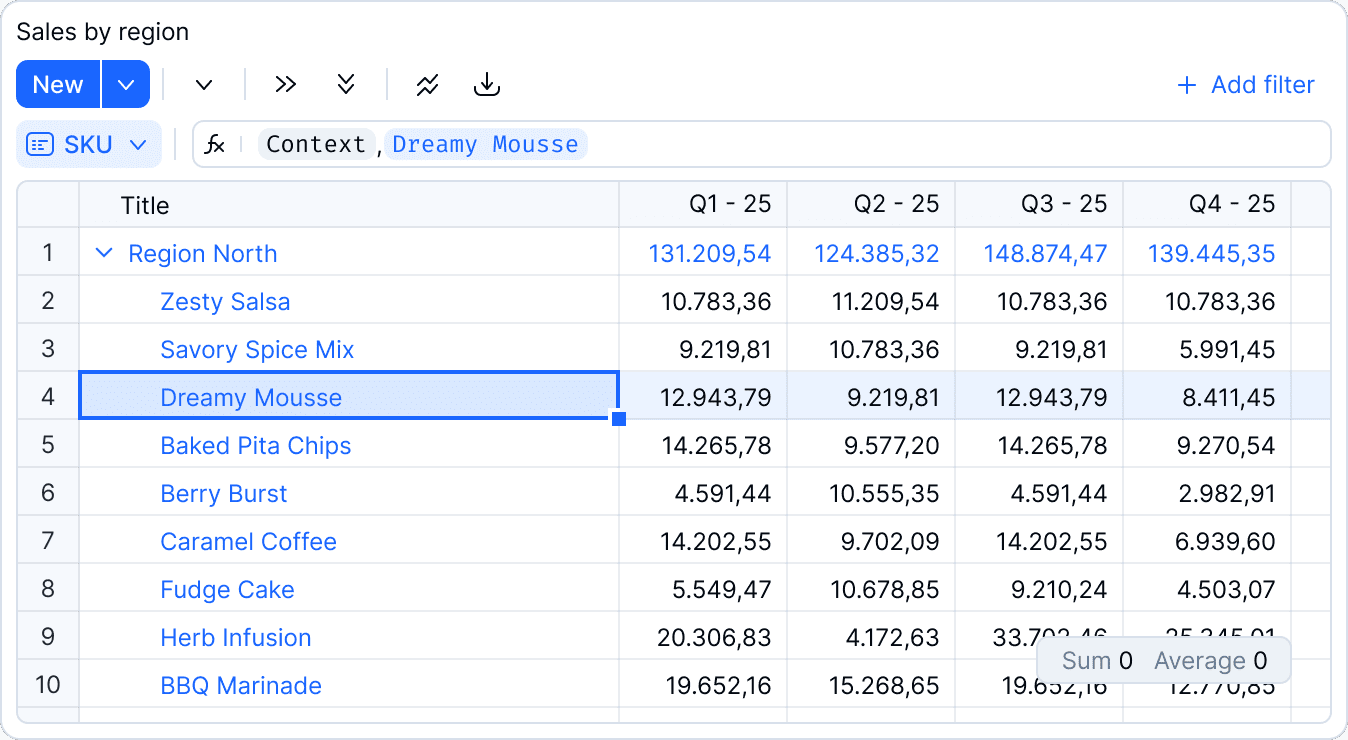This screenshot has height=740, width=1348.
Task: Click the plus icon beside Add filter
Action: [1187, 85]
